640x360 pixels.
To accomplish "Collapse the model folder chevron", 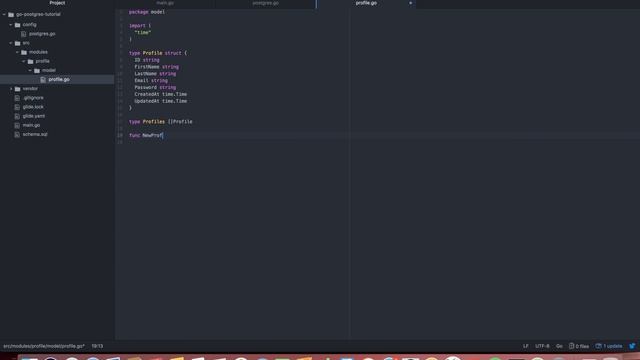I will pyautogui.click(x=31, y=71).
